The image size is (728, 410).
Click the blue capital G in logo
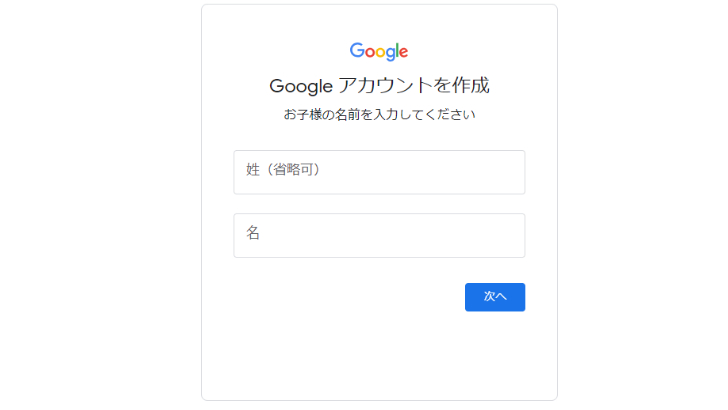[357, 50]
